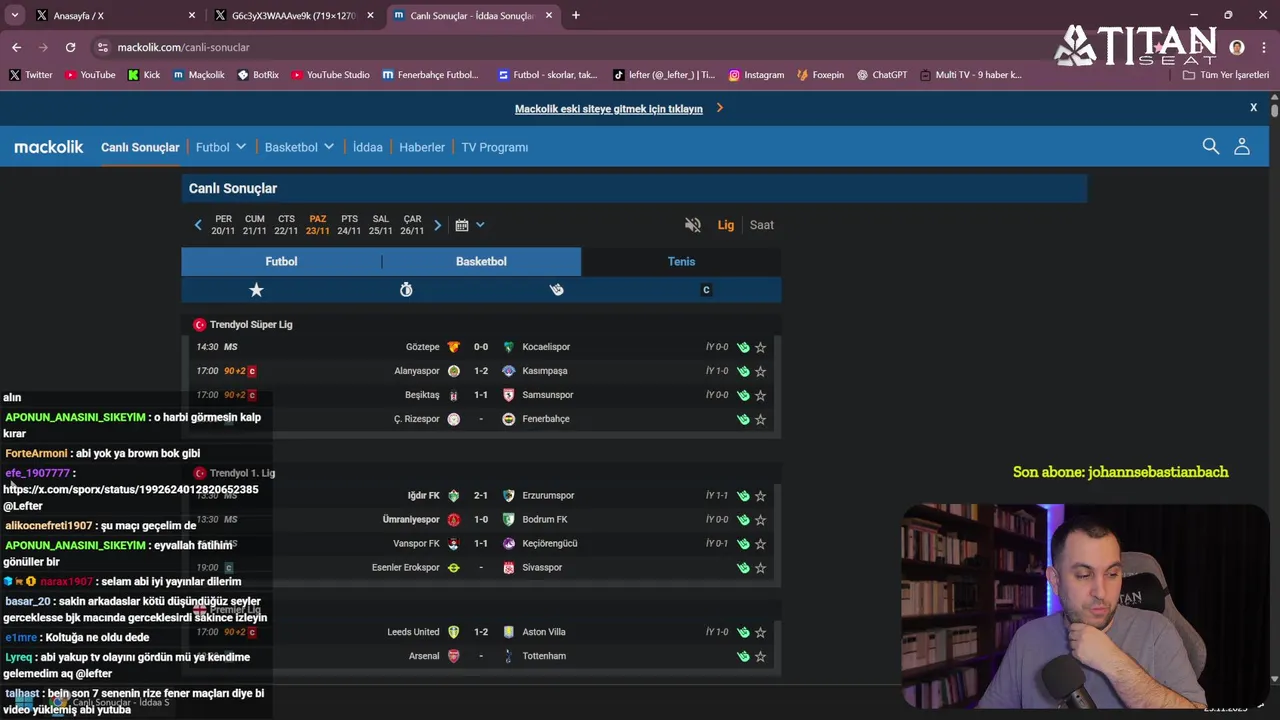1280x720 pixels.
Task: Expand the Chrome tab search chevron
Action: pyautogui.click(x=14, y=15)
